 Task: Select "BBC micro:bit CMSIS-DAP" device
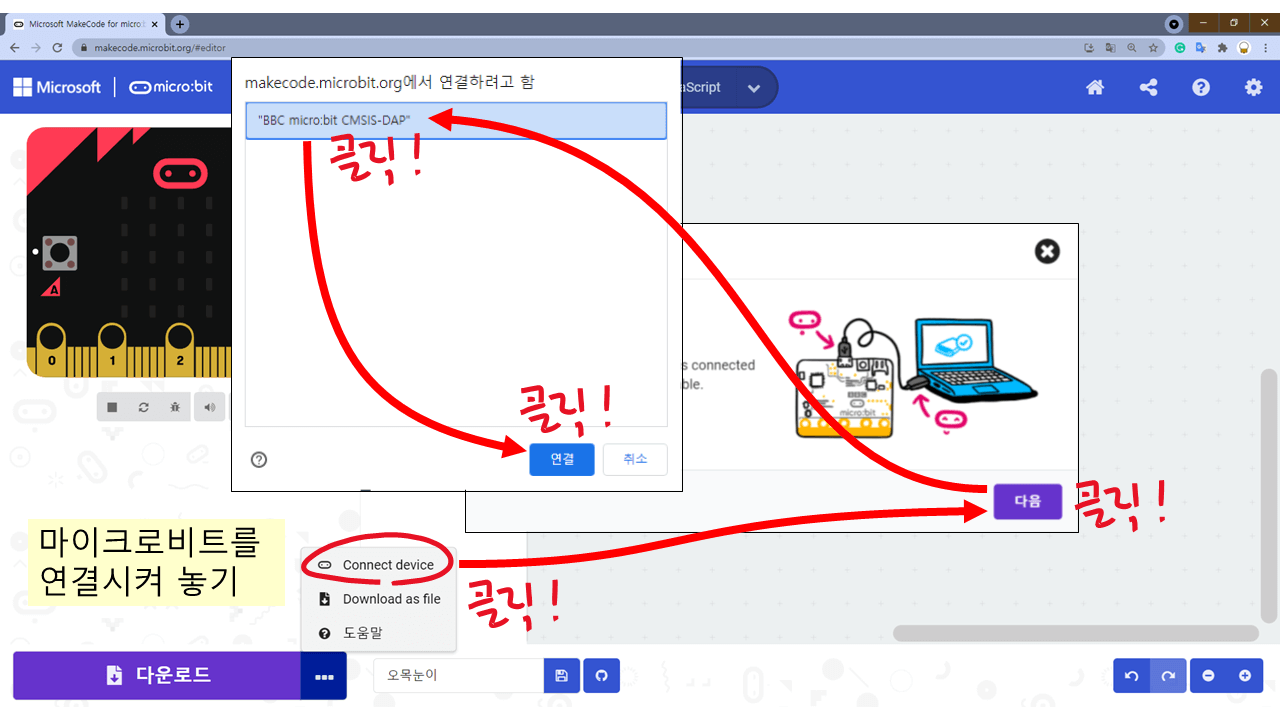pyautogui.click(x=456, y=120)
